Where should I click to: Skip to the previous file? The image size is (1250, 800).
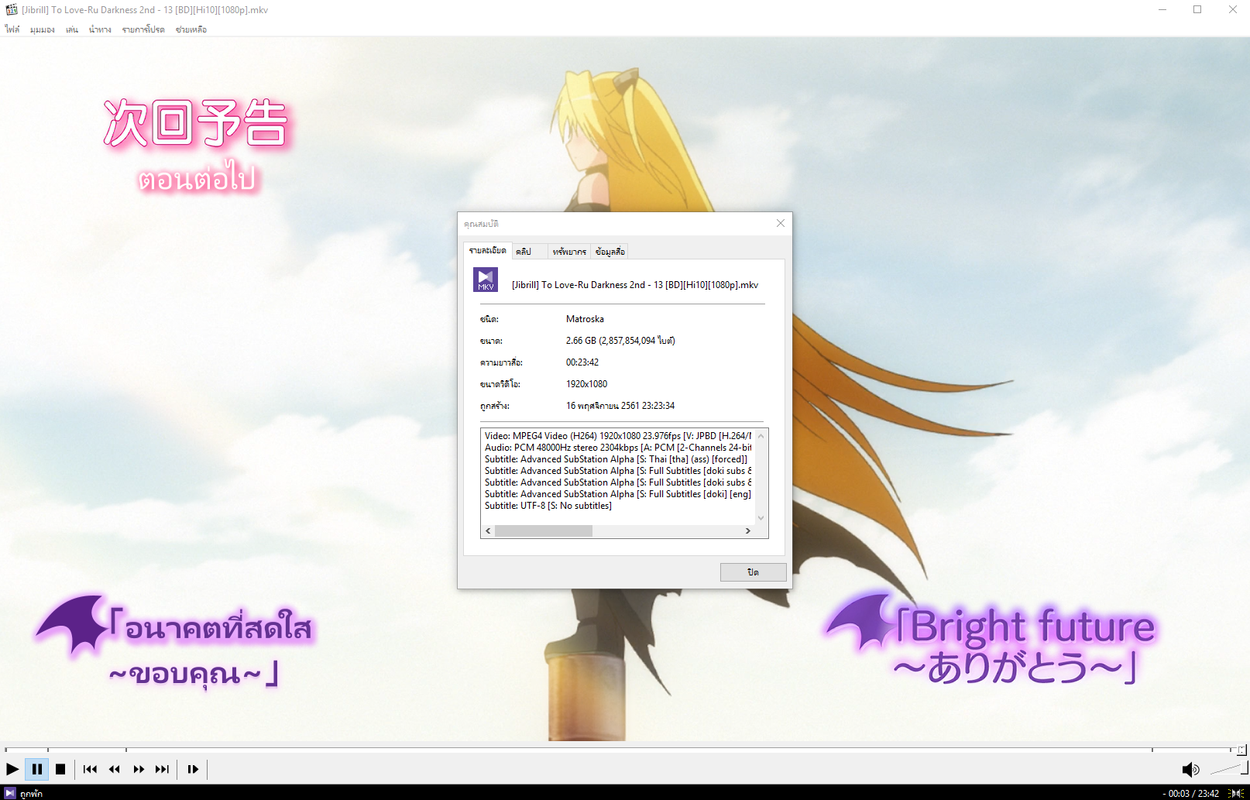point(90,769)
